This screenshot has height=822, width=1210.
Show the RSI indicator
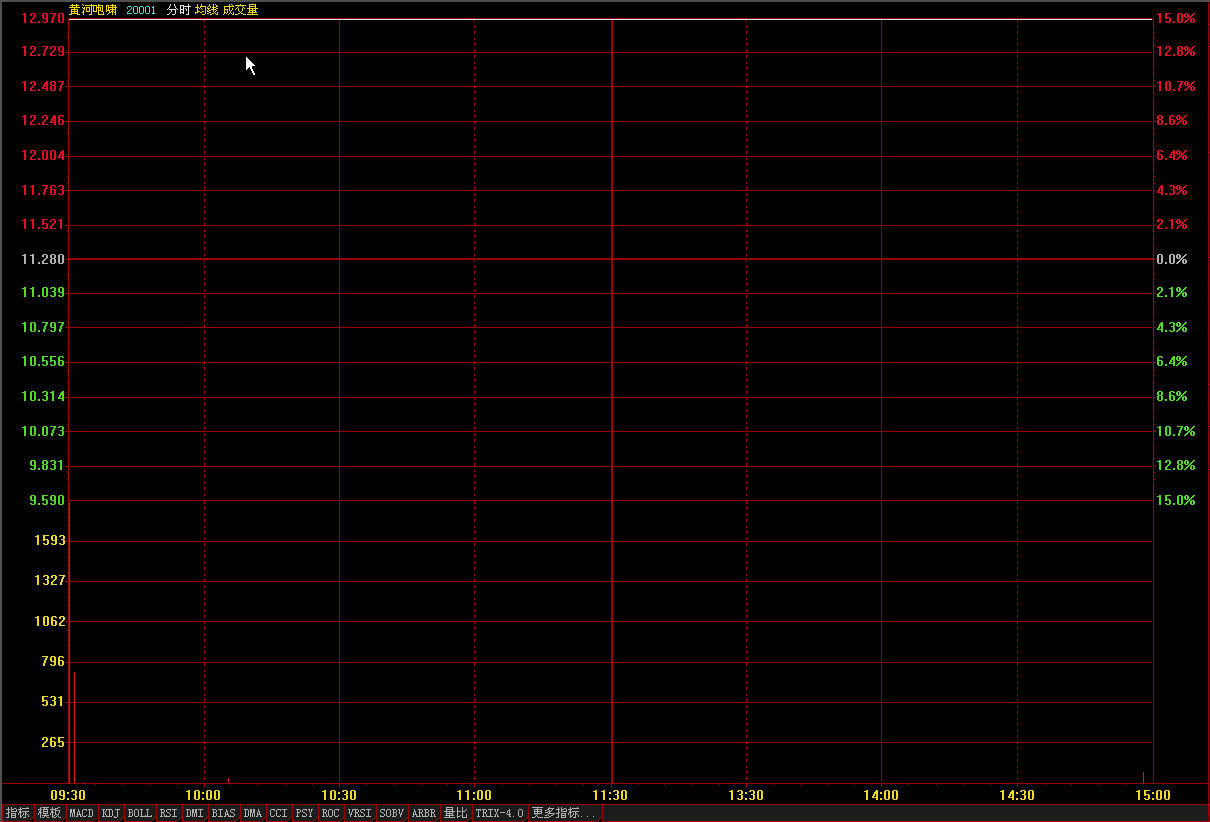point(168,813)
